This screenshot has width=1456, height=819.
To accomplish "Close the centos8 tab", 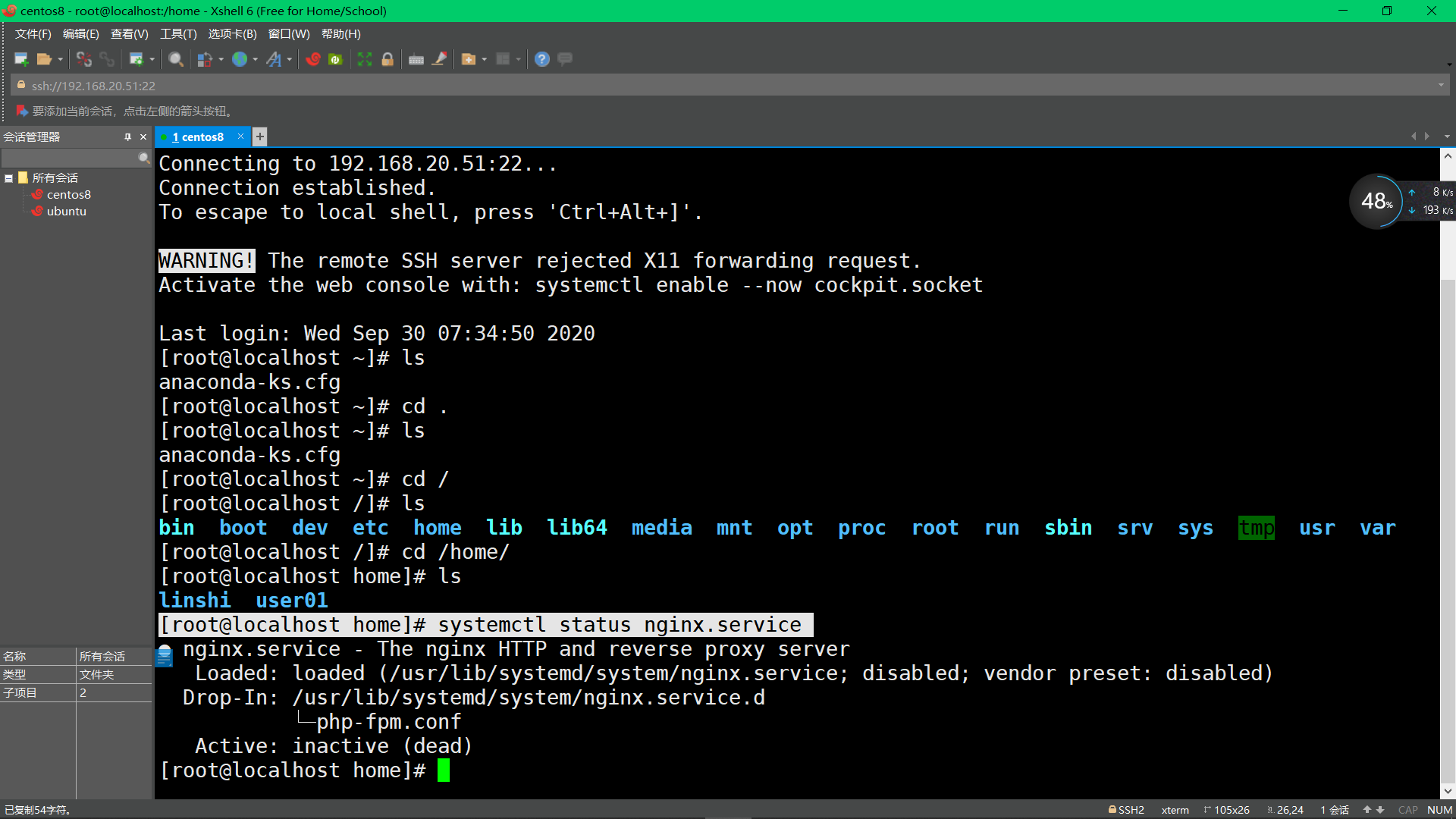I will 241,136.
